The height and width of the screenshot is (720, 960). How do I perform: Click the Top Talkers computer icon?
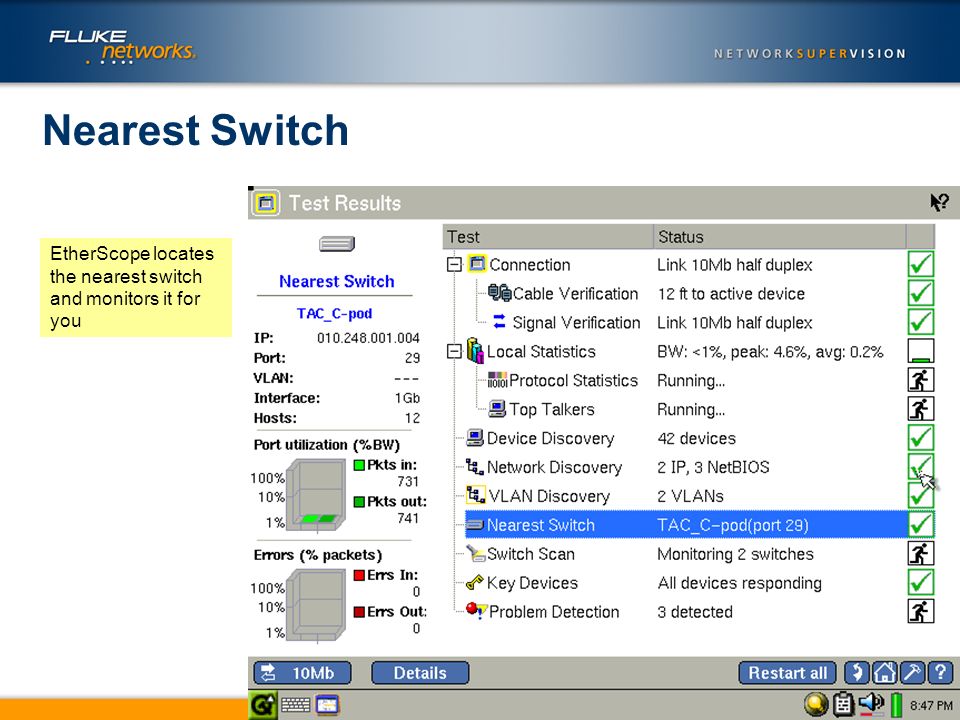click(x=497, y=408)
